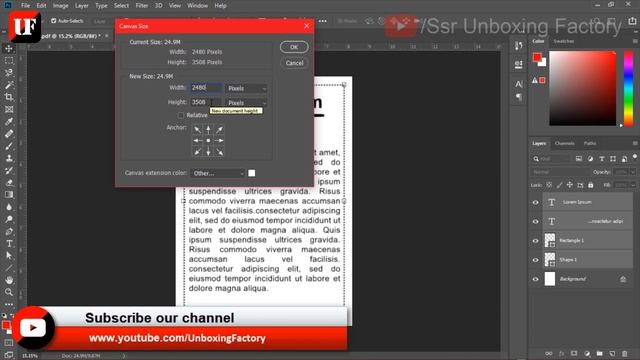Select the Eyedropper tool
Viewport: 640px width, 360px height.
click(9, 122)
